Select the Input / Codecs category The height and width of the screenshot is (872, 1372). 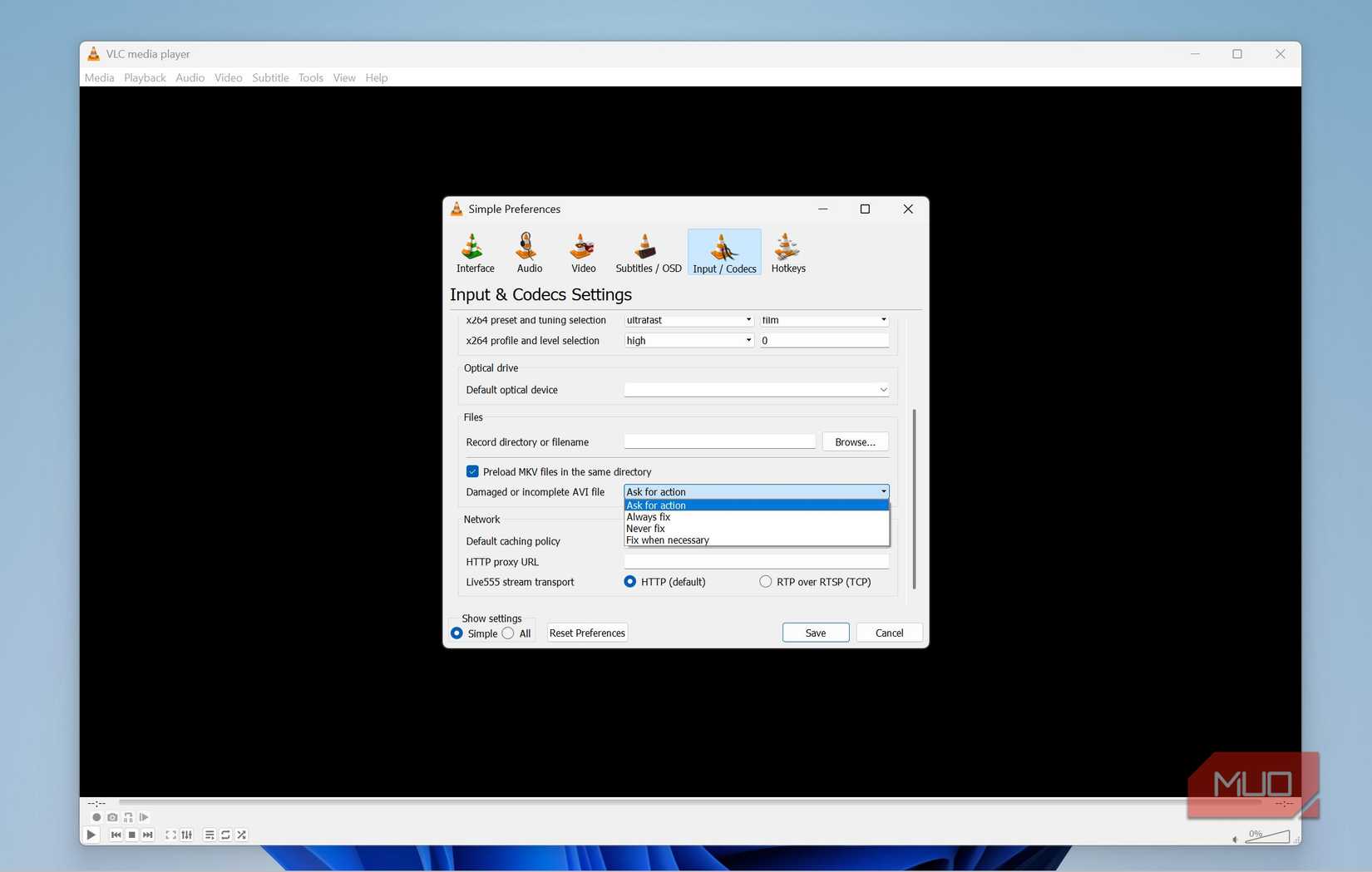tap(724, 253)
